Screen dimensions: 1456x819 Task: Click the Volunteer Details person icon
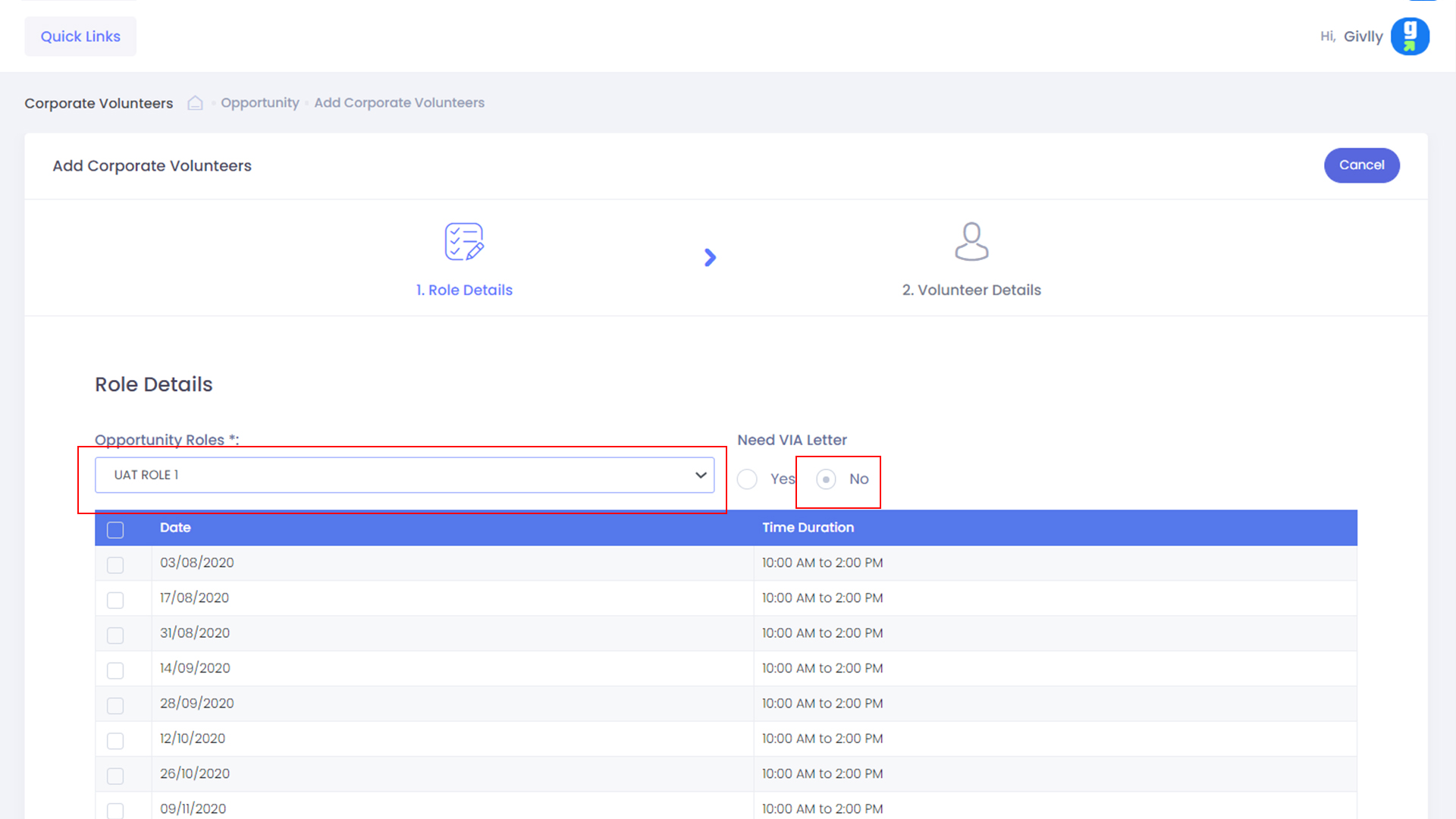coord(971,242)
